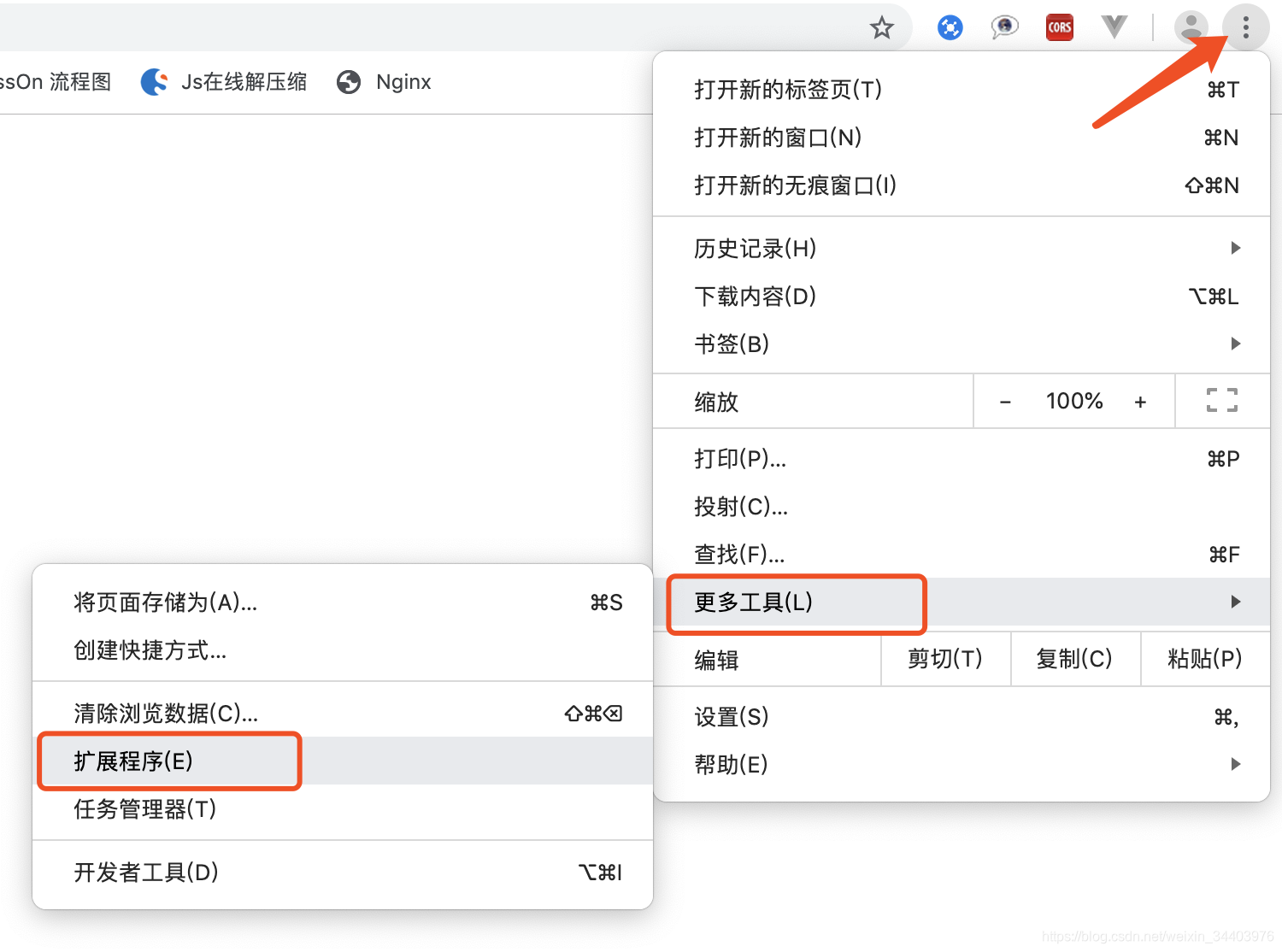The width and height of the screenshot is (1282, 952).
Task: Open the Js在线解压缩 bookmark
Action: coord(225,81)
